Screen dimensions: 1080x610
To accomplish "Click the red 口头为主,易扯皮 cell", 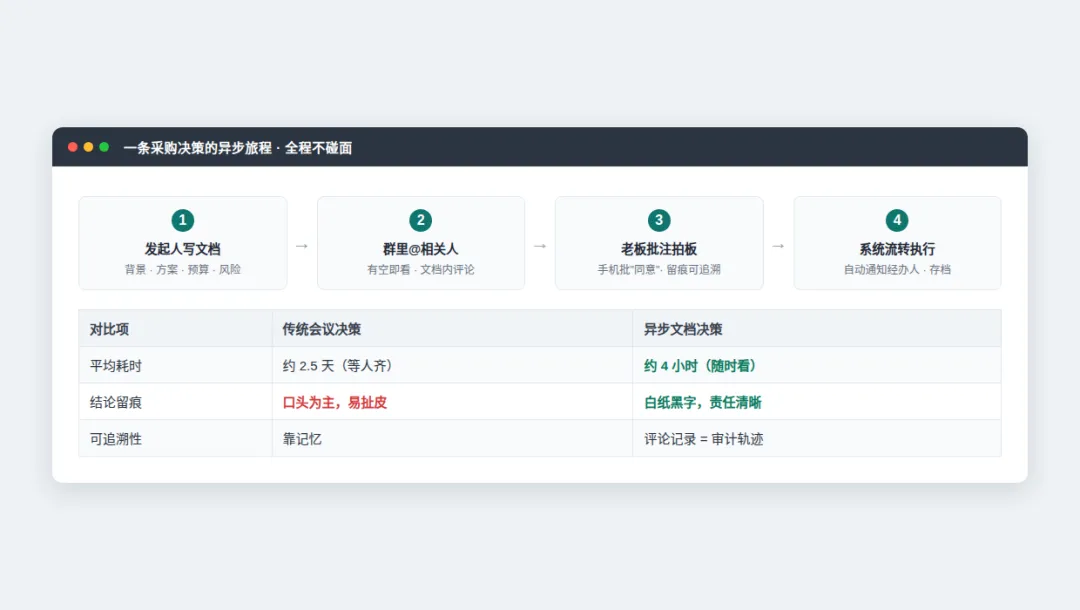I will pyautogui.click(x=453, y=402).
